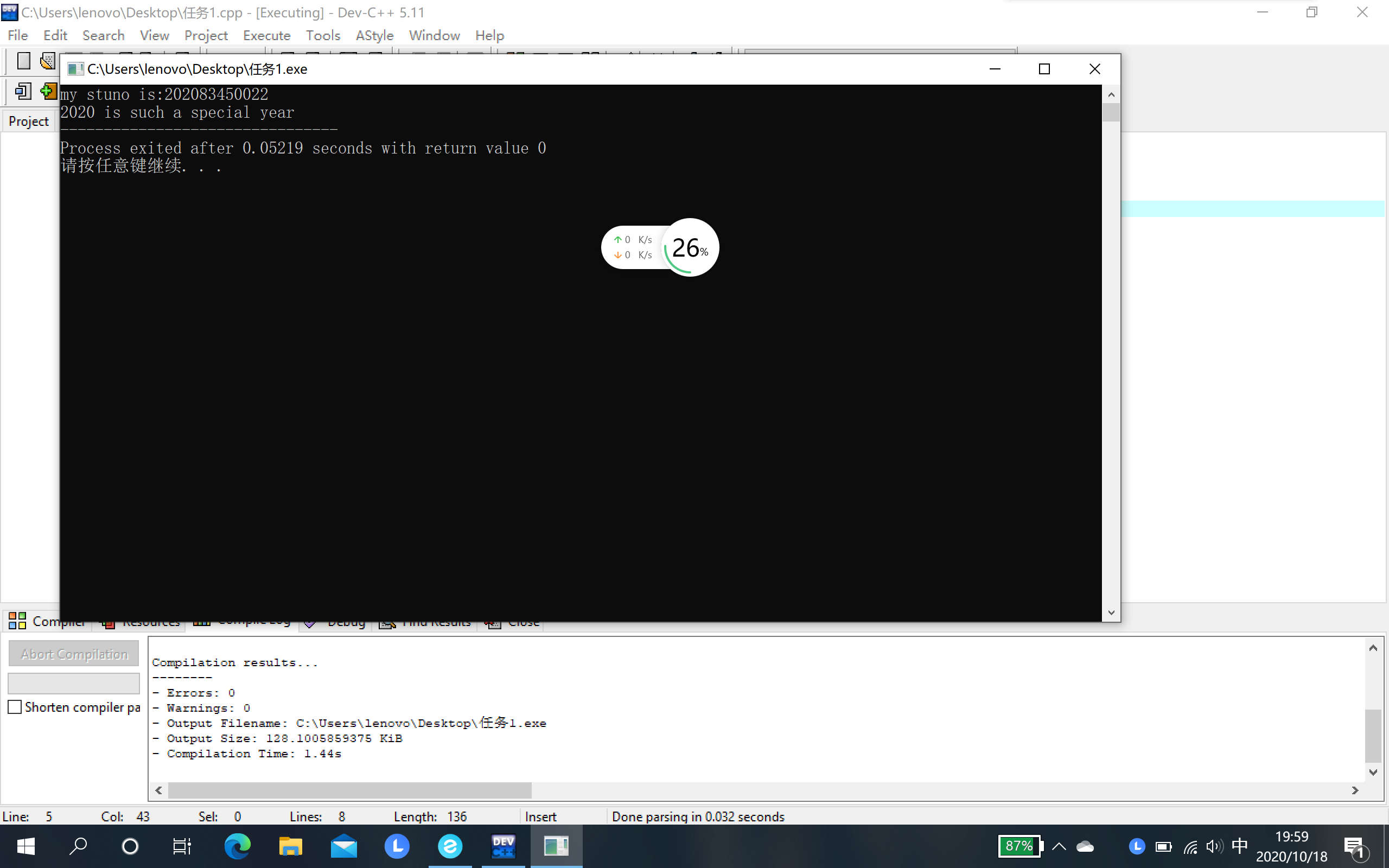This screenshot has height=868, width=1389.
Task: Expand hidden system tray icons
Action: [x=1059, y=846]
